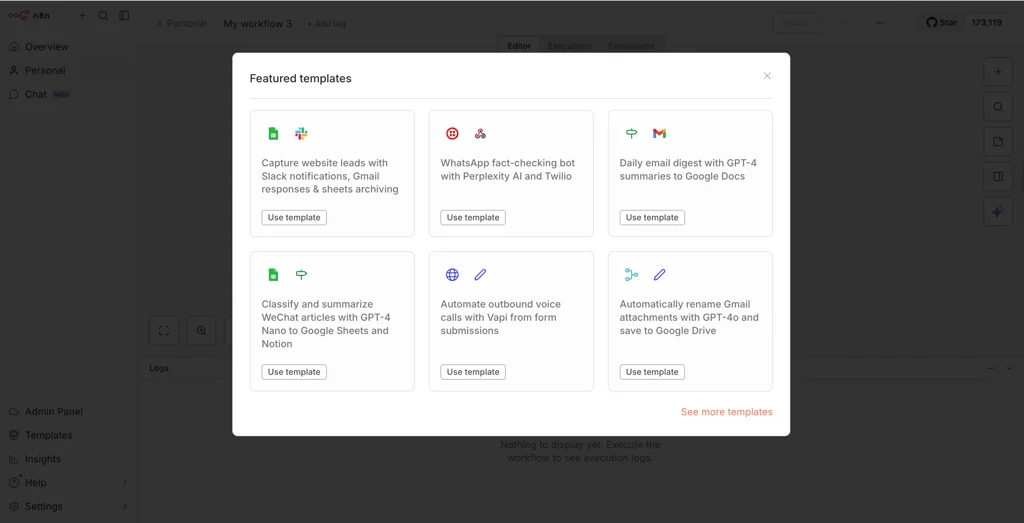The height and width of the screenshot is (523, 1024).
Task: Use the Classify WeChat articles template
Action: coord(294,372)
